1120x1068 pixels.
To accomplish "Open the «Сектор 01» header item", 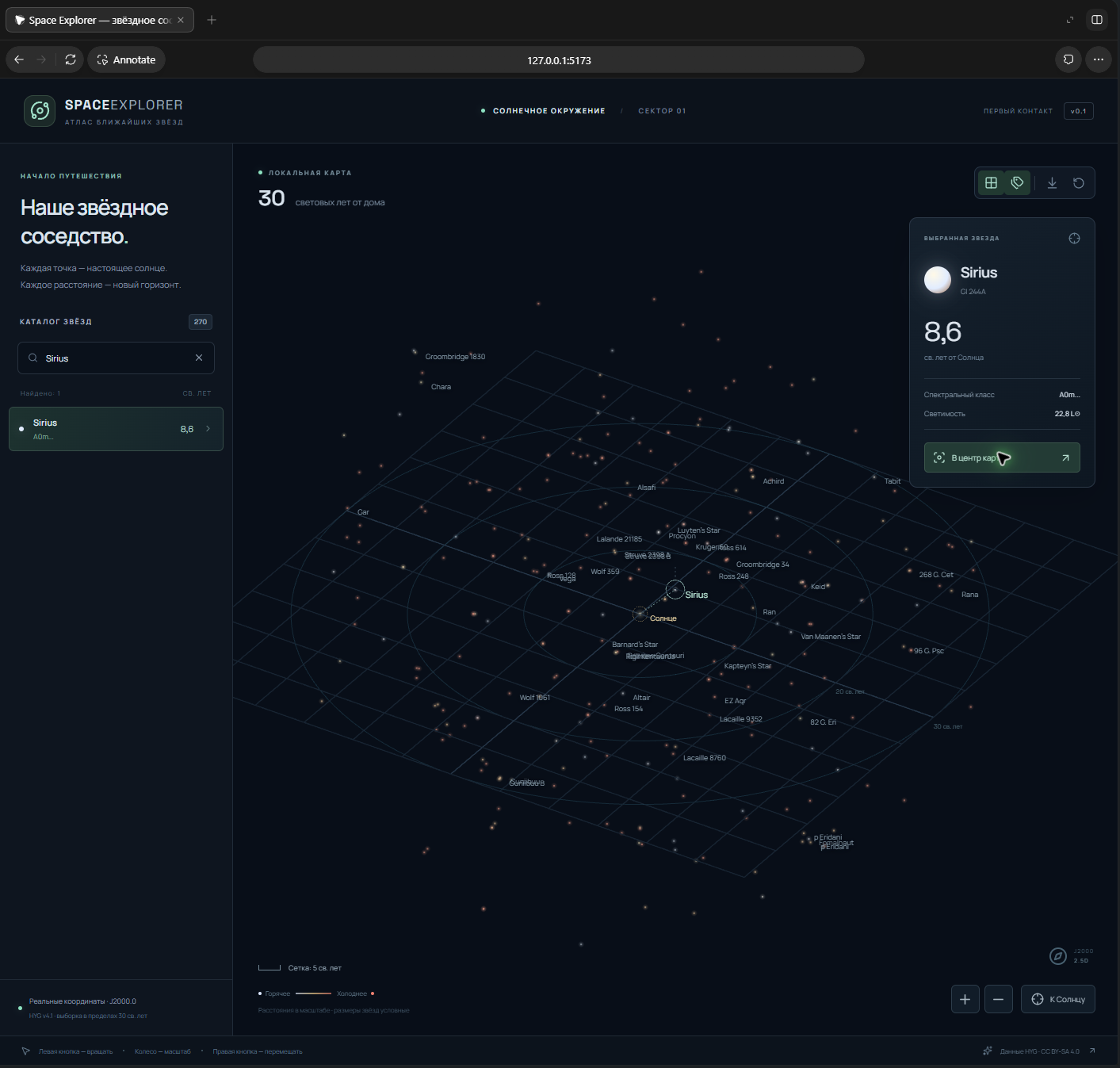I will pyautogui.click(x=662, y=111).
